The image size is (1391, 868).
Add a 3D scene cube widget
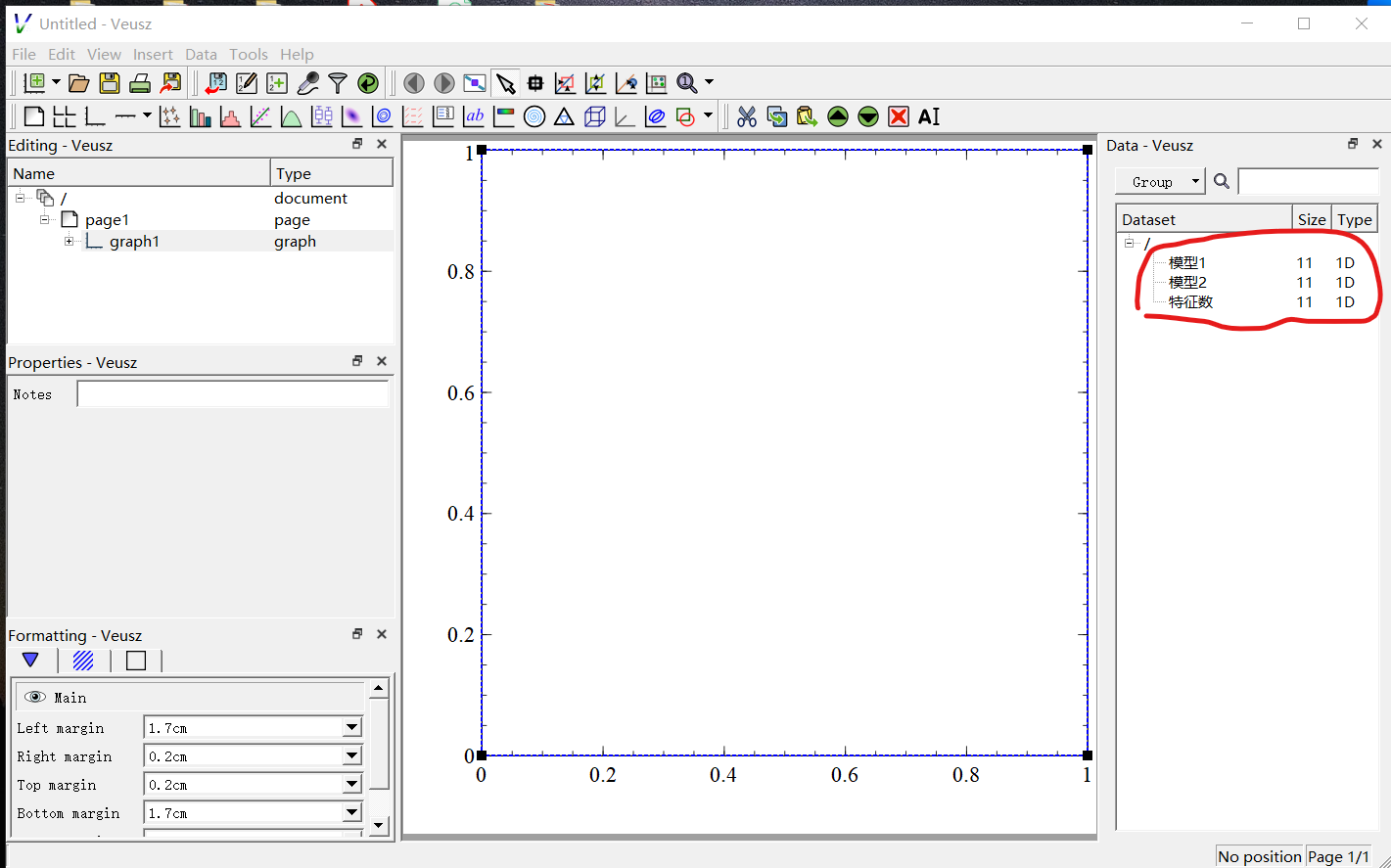coord(595,117)
